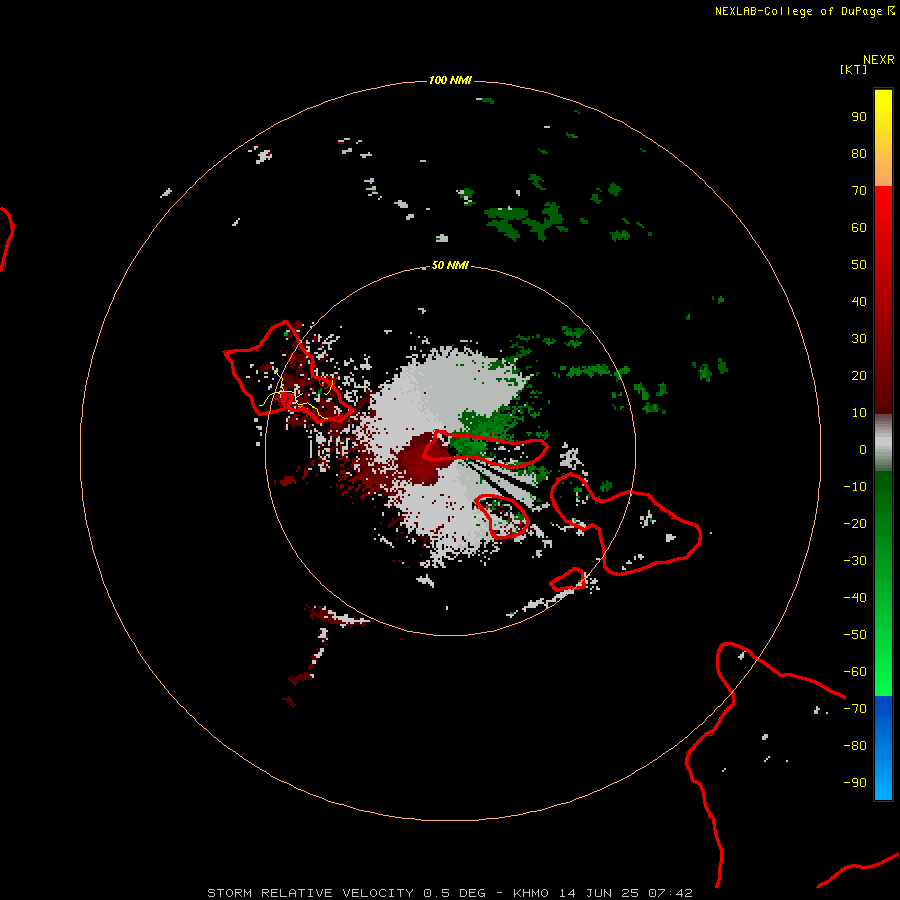Click the 60 value on velocity scale
Image resolution: width=900 pixels, height=900 pixels.
click(859, 227)
